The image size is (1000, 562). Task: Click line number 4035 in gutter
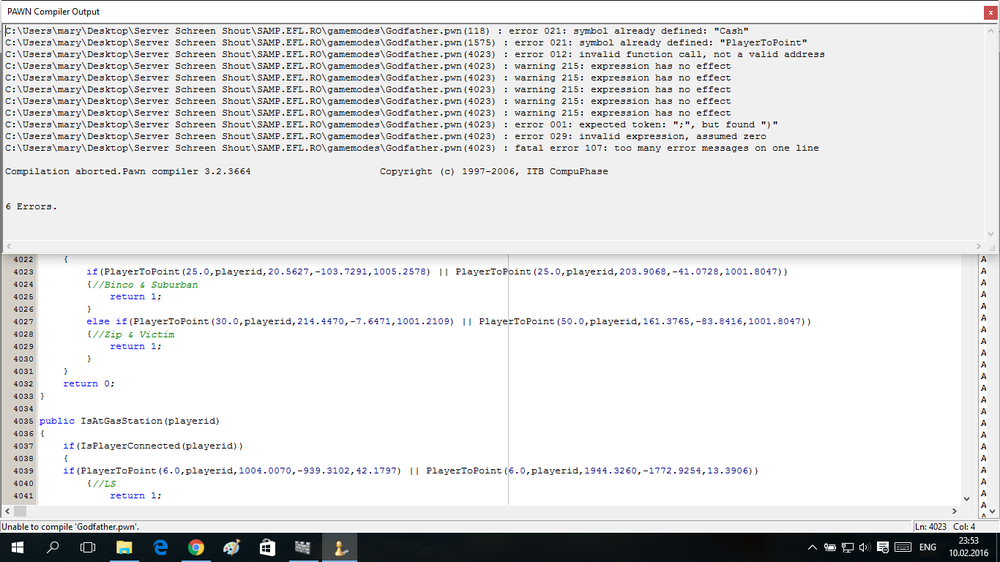23,421
